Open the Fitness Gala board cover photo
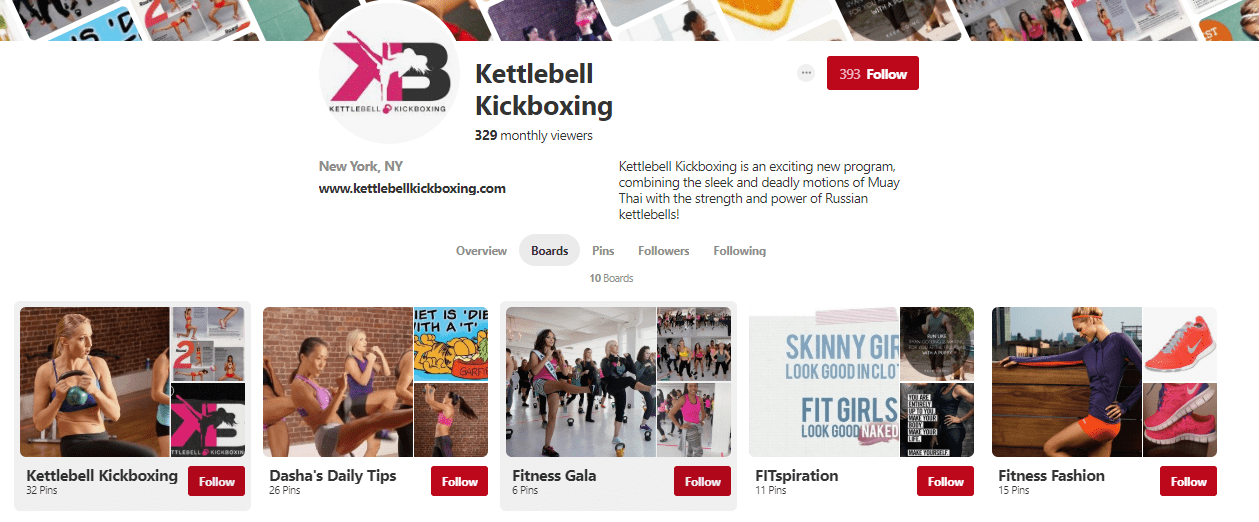Viewport: 1259px width, 522px height. tap(581, 382)
